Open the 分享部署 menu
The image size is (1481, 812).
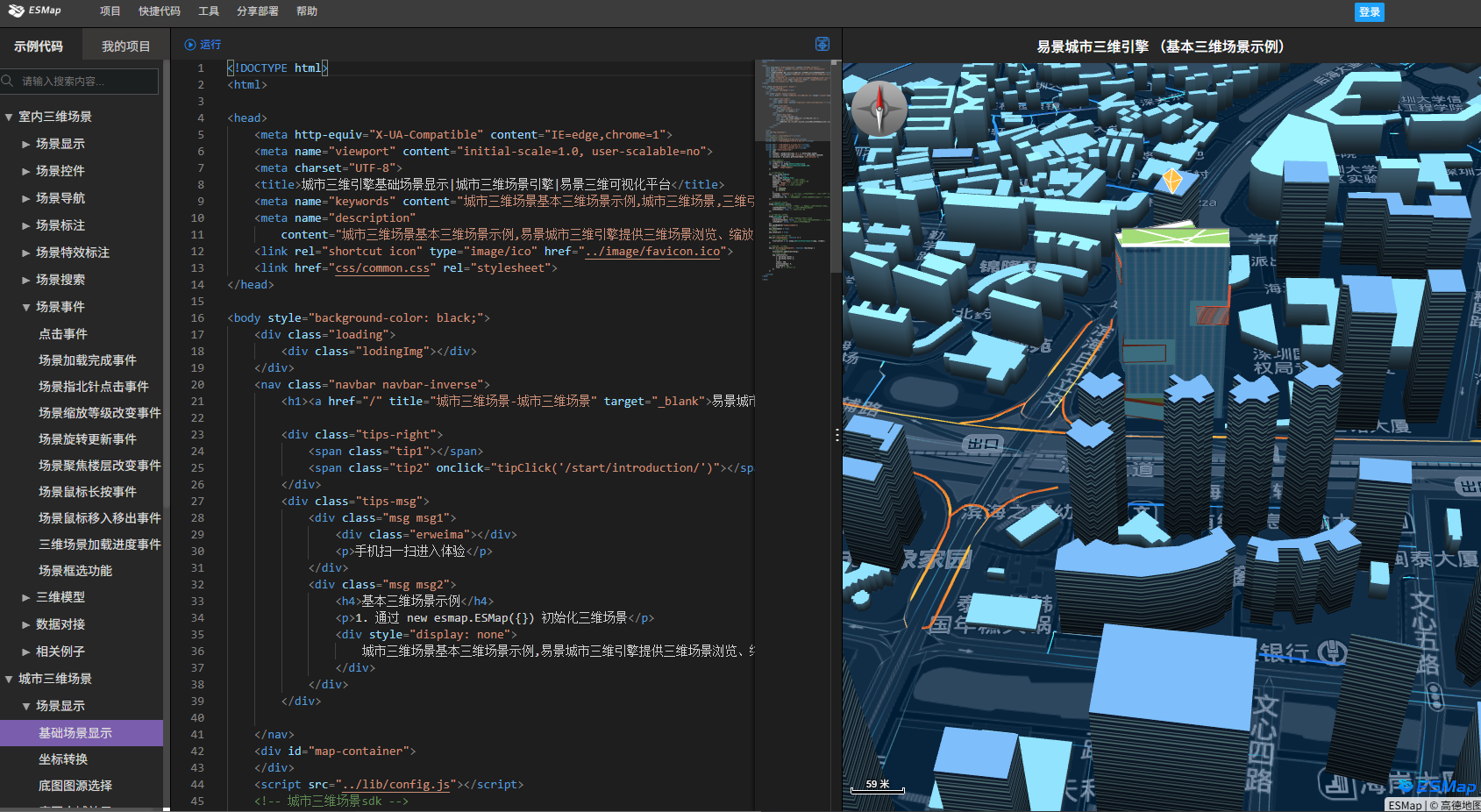coord(258,11)
